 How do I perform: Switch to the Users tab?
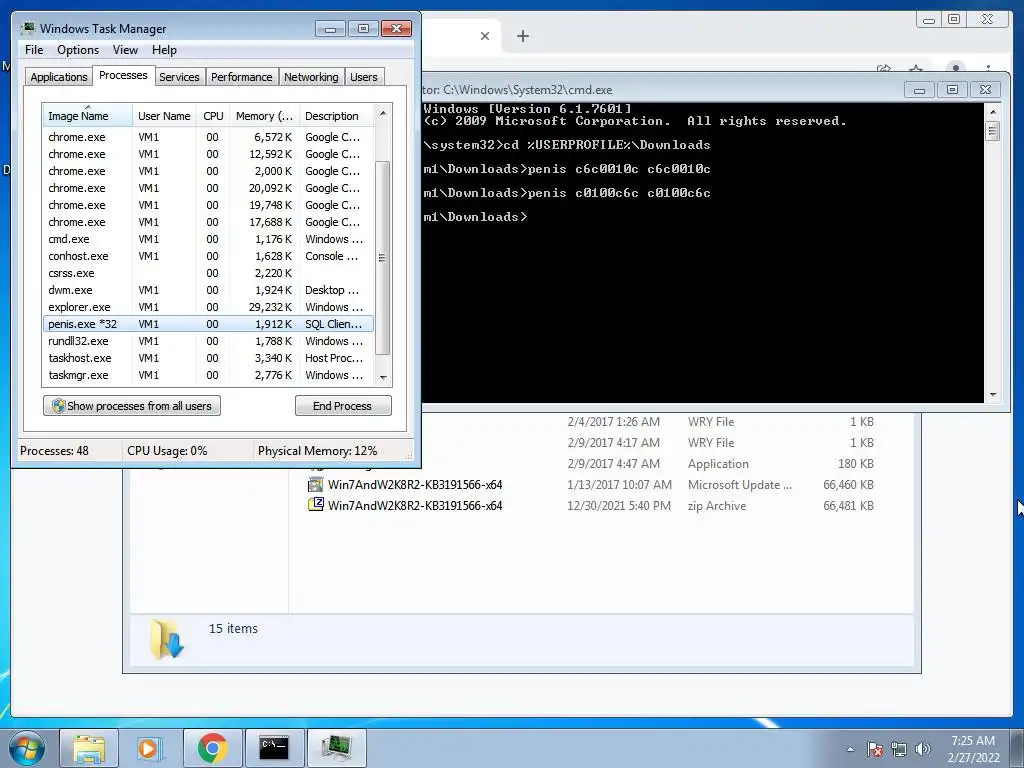(x=363, y=77)
